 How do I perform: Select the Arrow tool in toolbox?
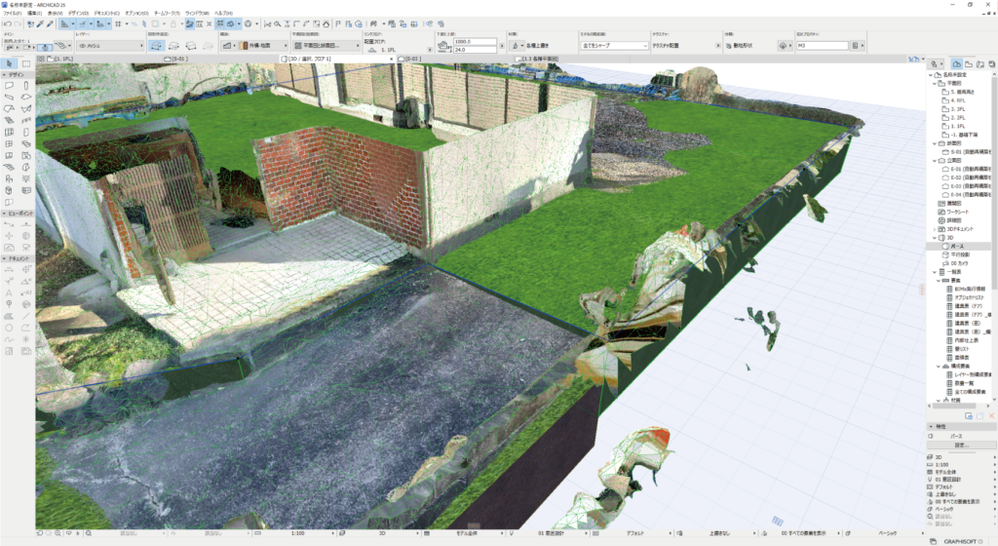[x=9, y=64]
